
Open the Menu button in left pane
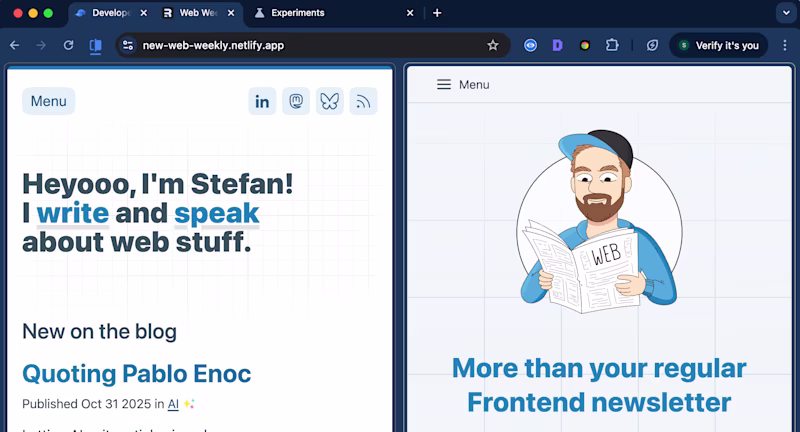48,101
